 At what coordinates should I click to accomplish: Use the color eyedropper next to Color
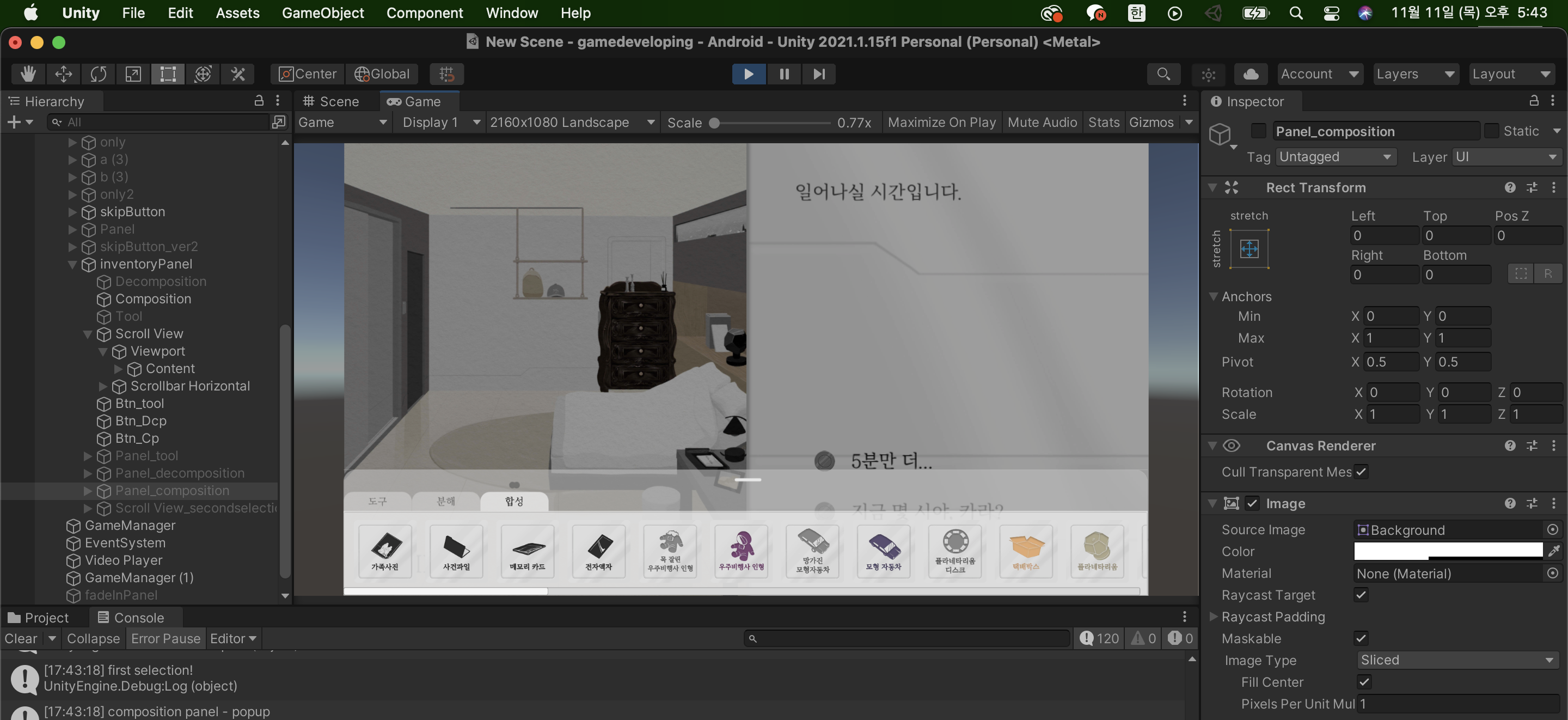(1553, 551)
